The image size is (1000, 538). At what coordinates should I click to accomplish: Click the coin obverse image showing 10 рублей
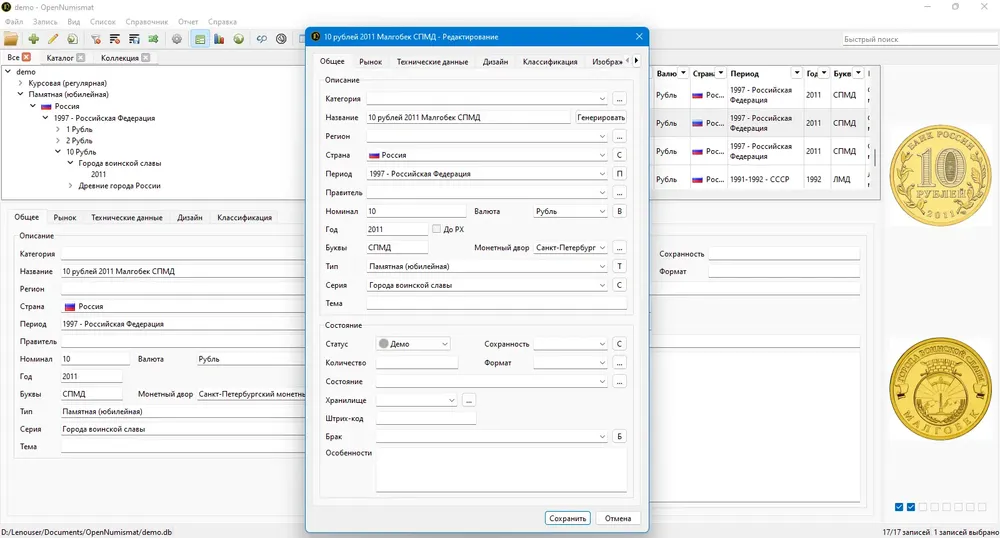click(939, 175)
